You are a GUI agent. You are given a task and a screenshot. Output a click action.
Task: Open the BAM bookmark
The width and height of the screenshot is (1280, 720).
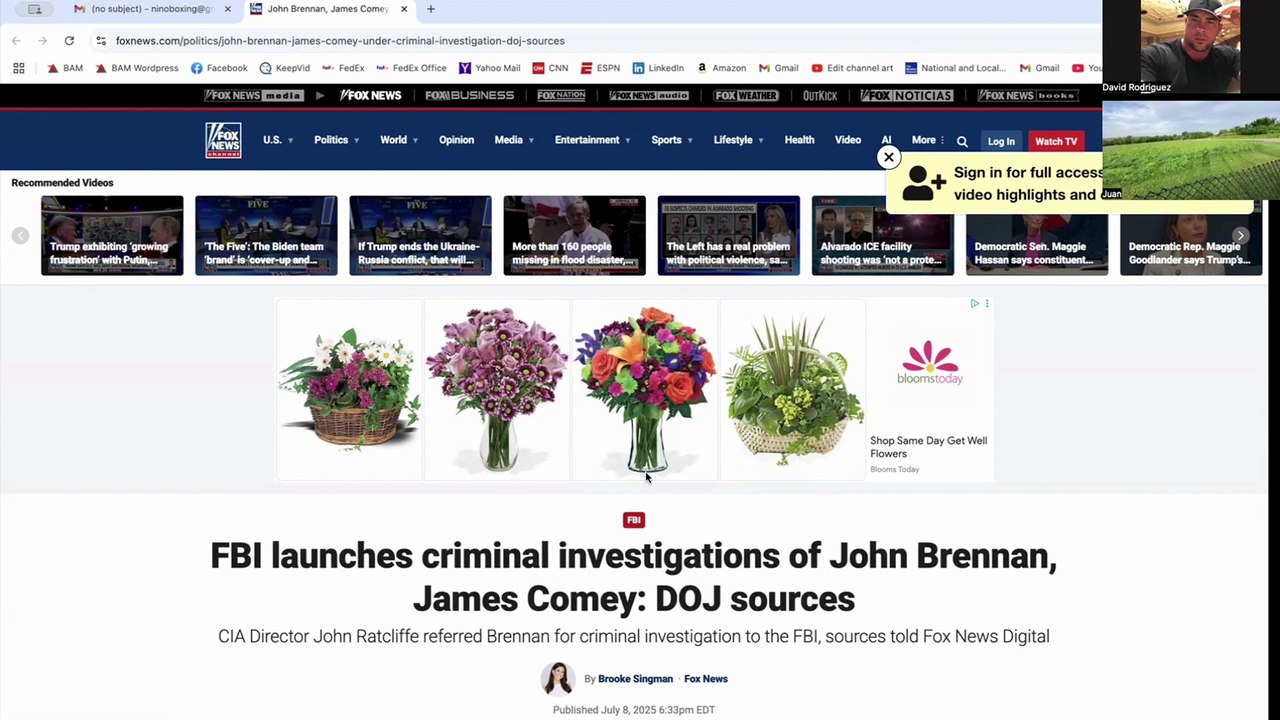tap(66, 68)
